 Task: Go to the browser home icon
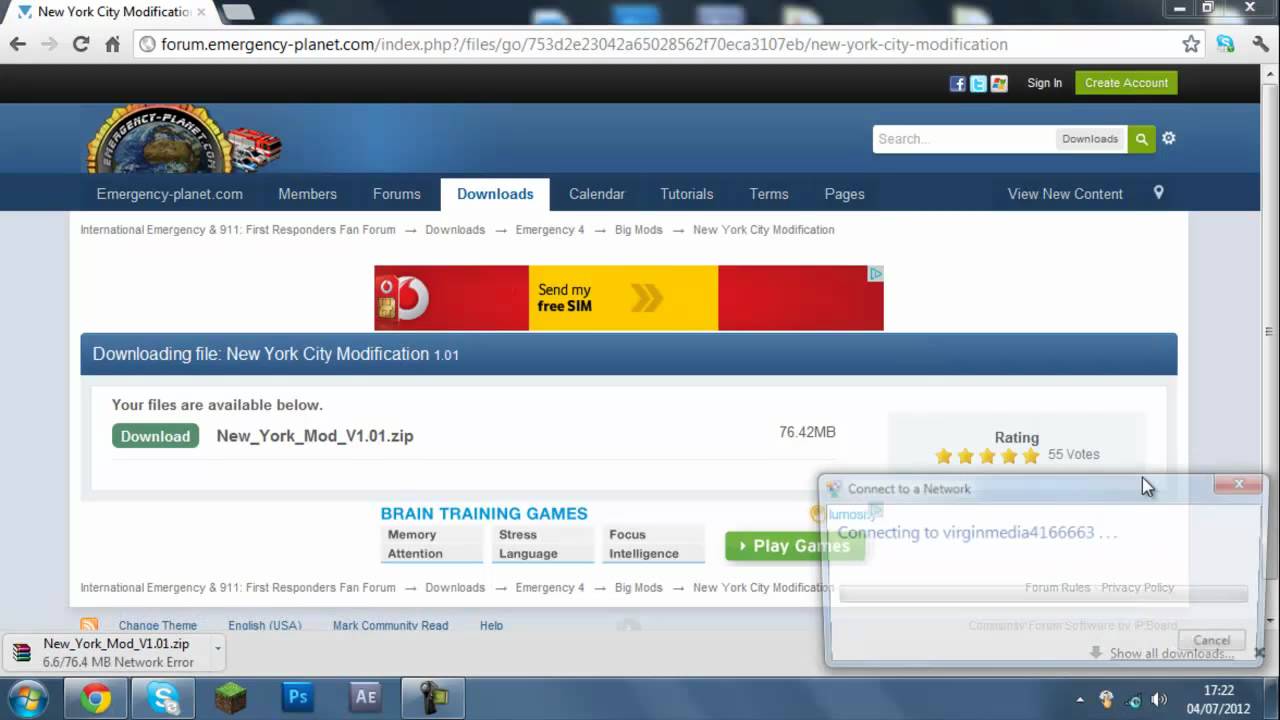[x=112, y=44]
